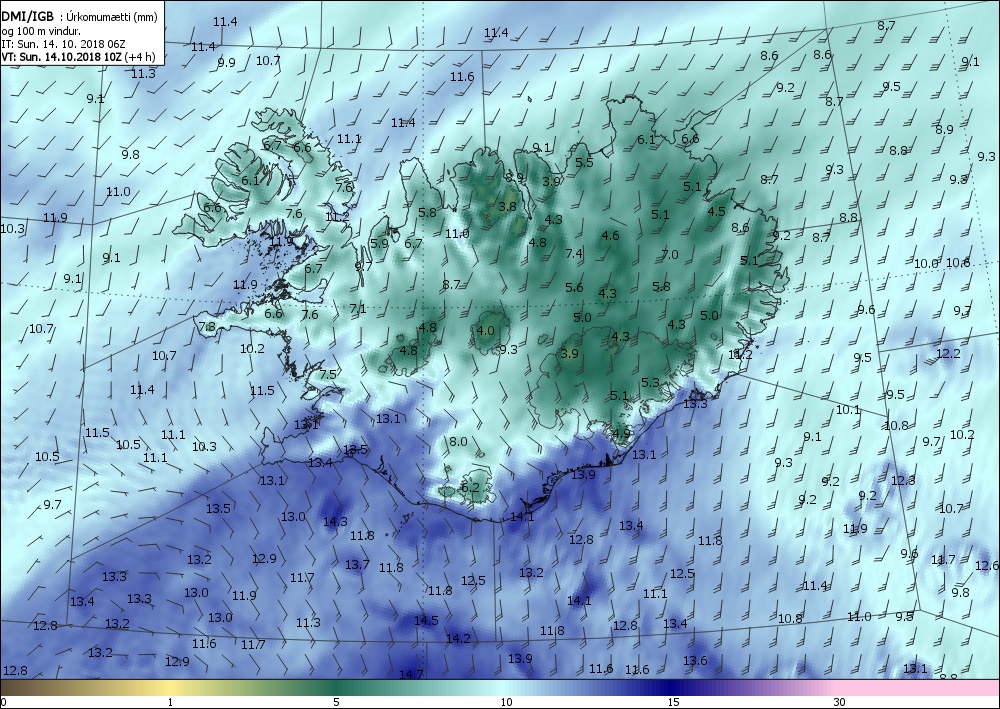
Task: Select the "VT: Sun. 14.10.2018 10Z (+4 h)" line
Action: tap(78, 56)
